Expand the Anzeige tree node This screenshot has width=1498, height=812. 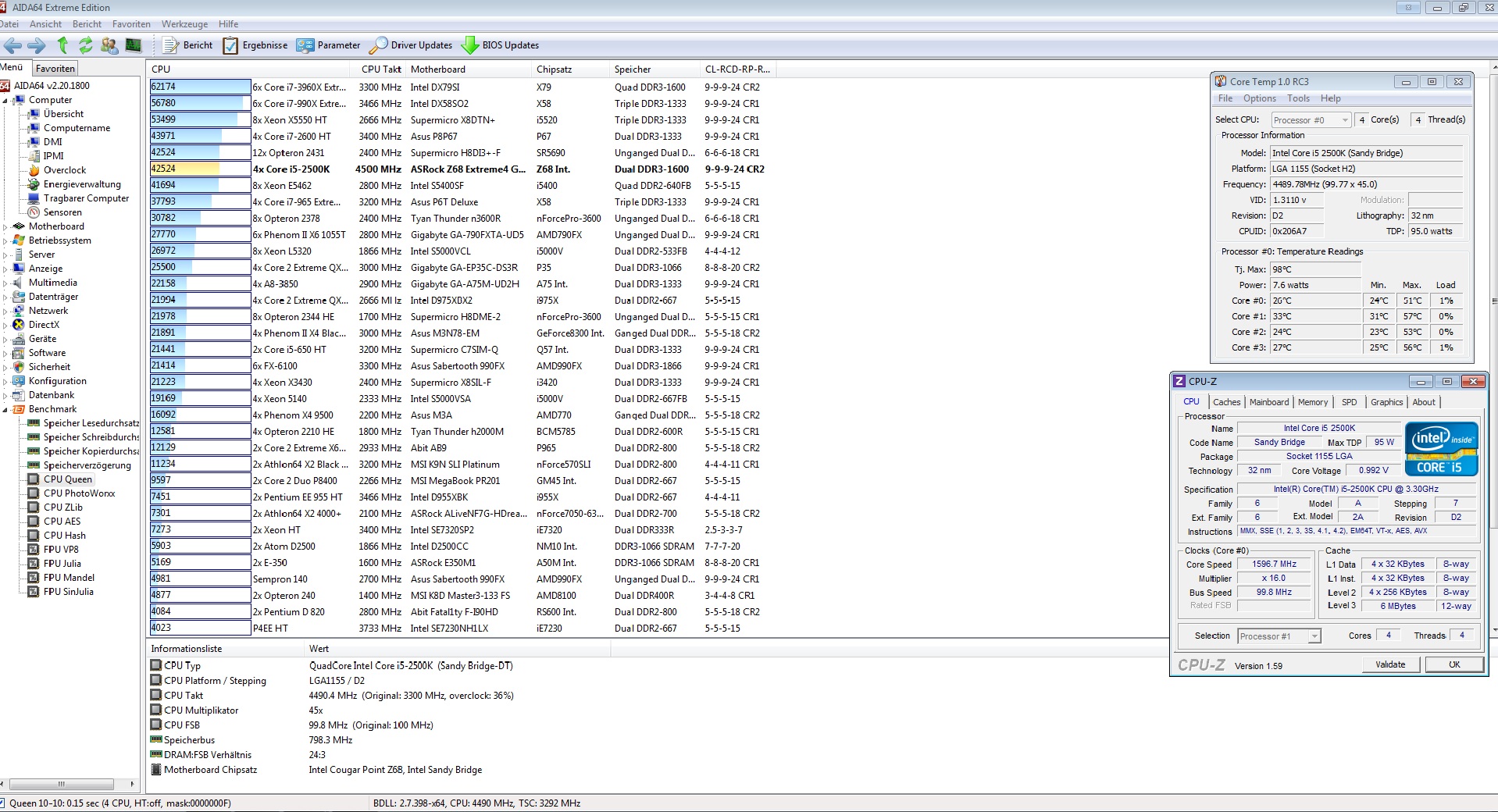[x=5, y=269]
